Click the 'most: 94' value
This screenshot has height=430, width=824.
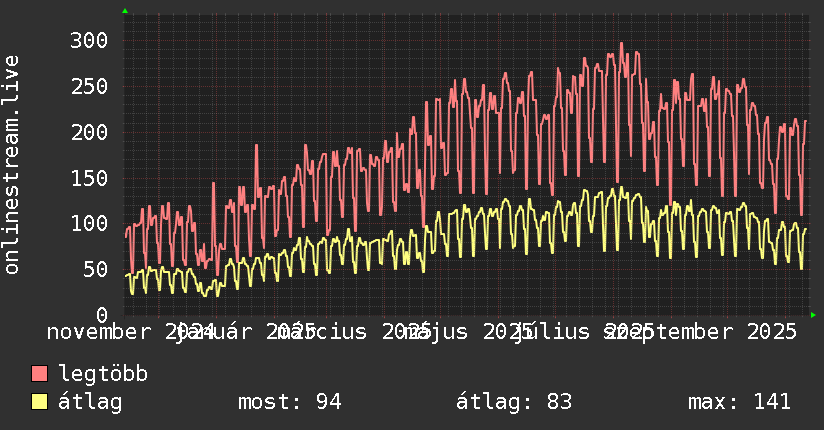[x=290, y=402]
